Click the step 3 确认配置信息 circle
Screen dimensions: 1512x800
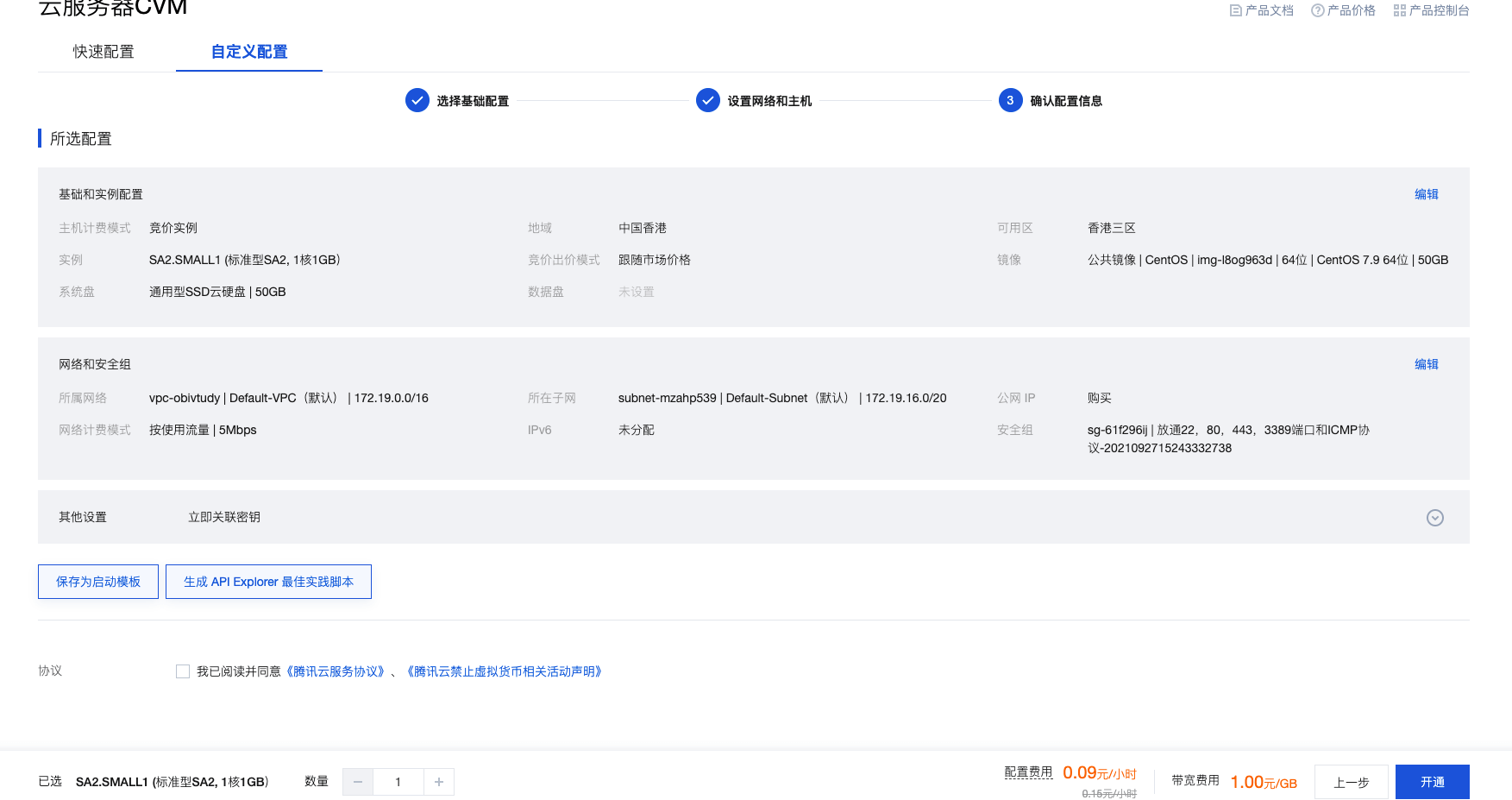1011,100
